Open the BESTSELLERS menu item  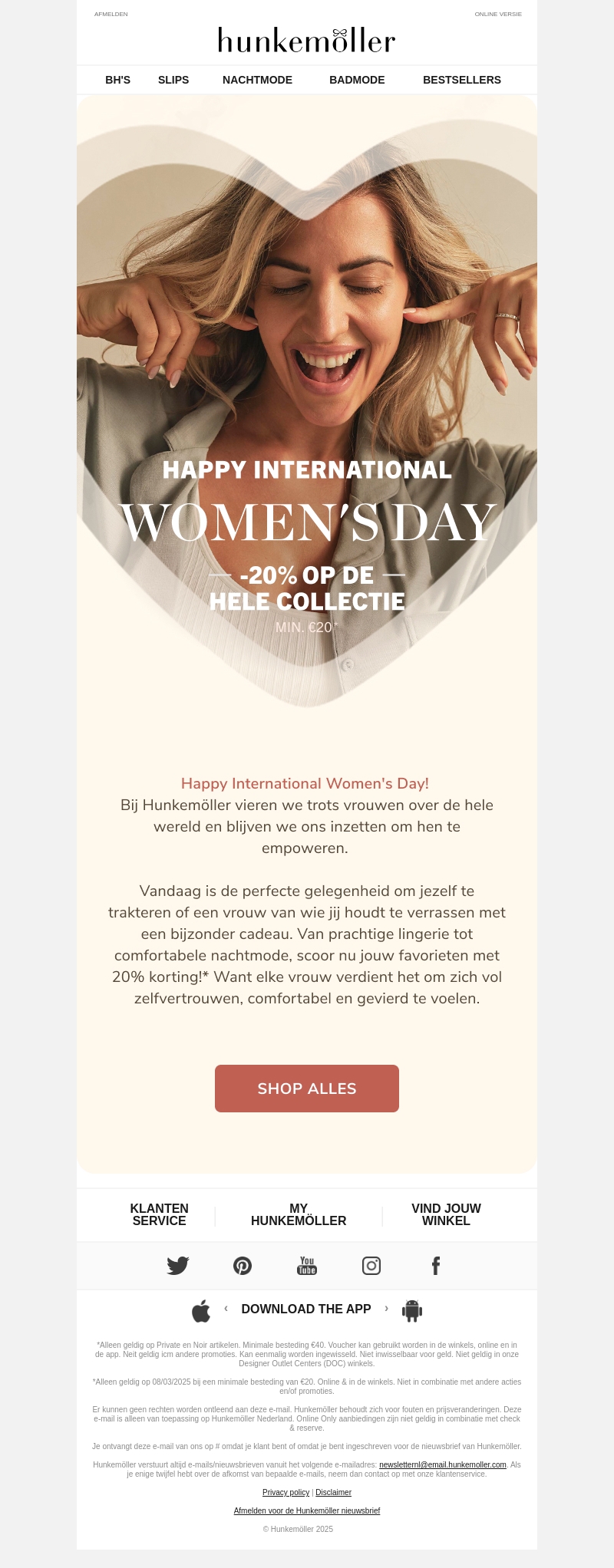click(x=461, y=80)
